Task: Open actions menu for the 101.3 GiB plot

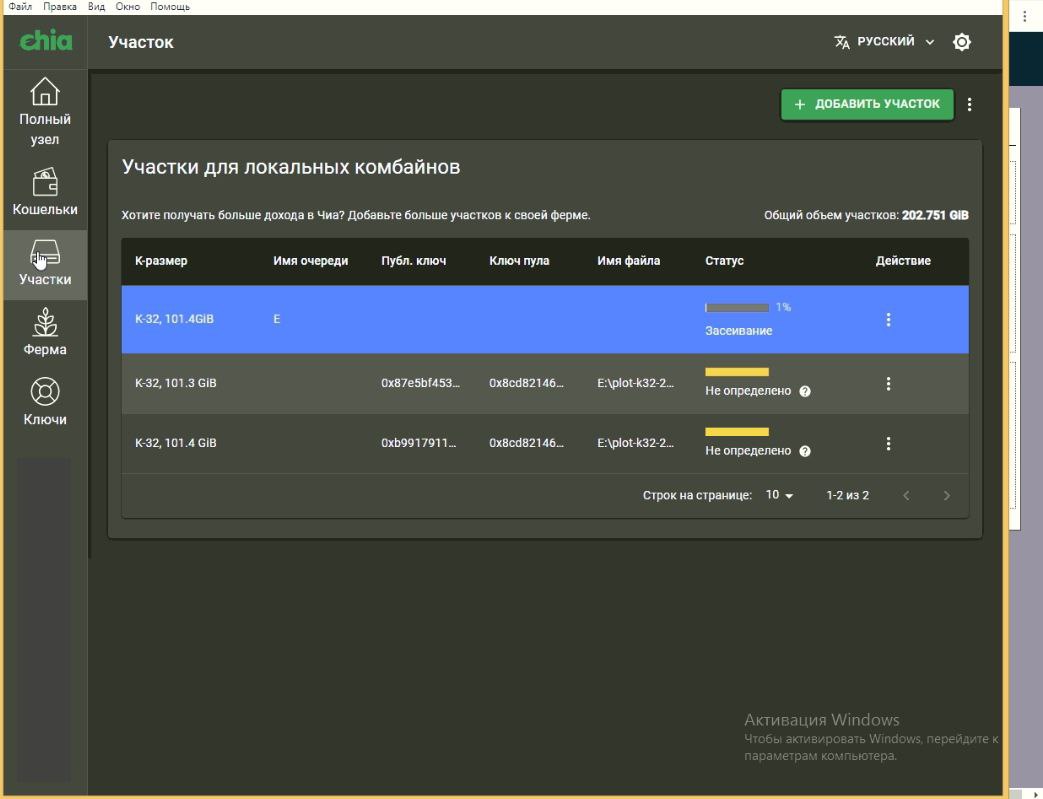Action: (888, 383)
